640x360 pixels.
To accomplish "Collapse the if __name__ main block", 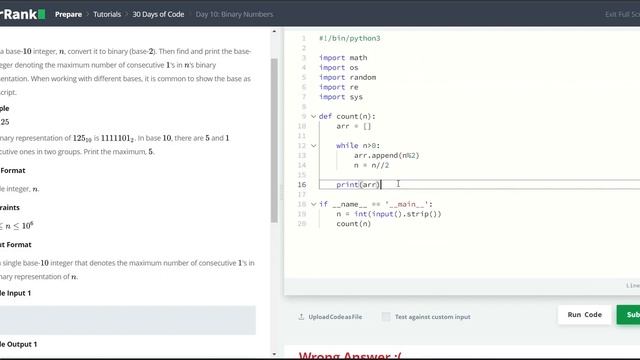I will point(313,204).
